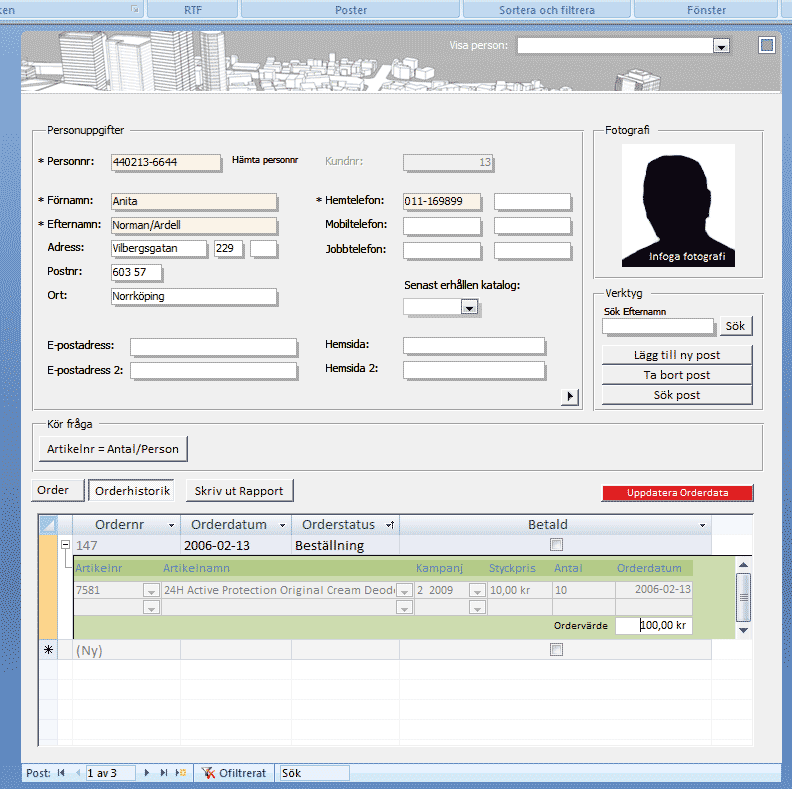Click the Personnr input field
Screen dimensions: 792x789
[166, 162]
